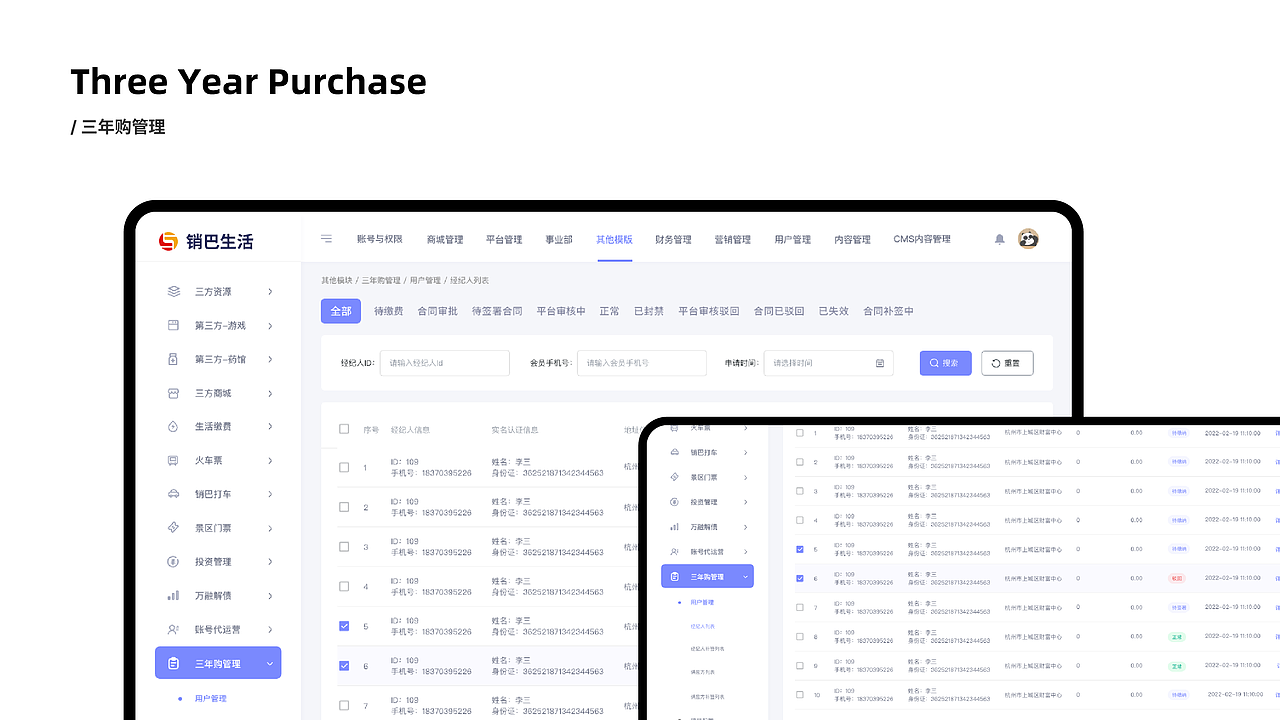This screenshot has height=720, width=1280.
Task: Click the red 驳回 status tag in row 6
Action: click(1177, 579)
